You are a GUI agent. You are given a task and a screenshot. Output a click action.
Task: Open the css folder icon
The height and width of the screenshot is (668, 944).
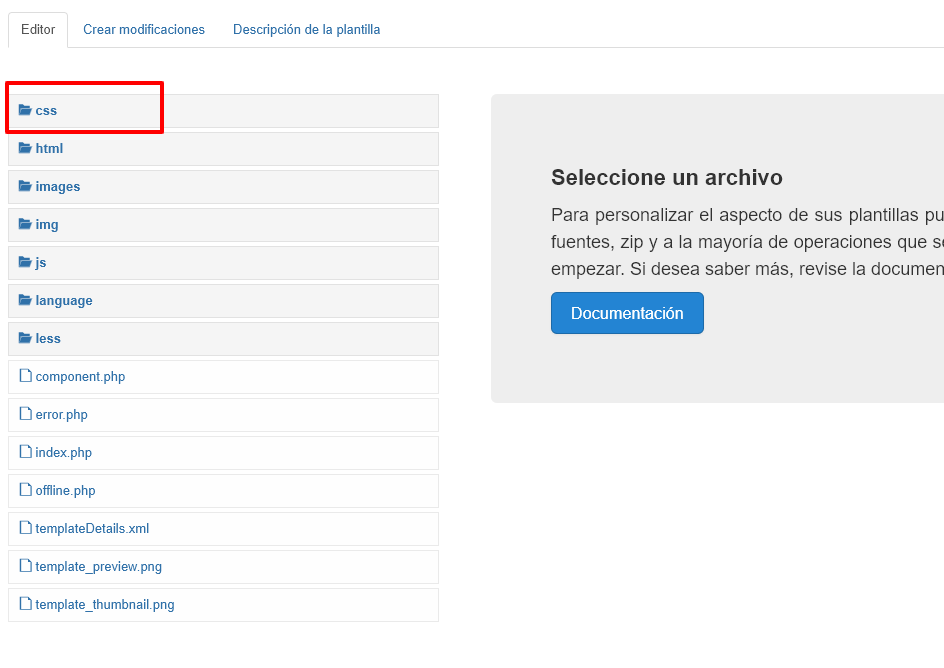point(25,110)
